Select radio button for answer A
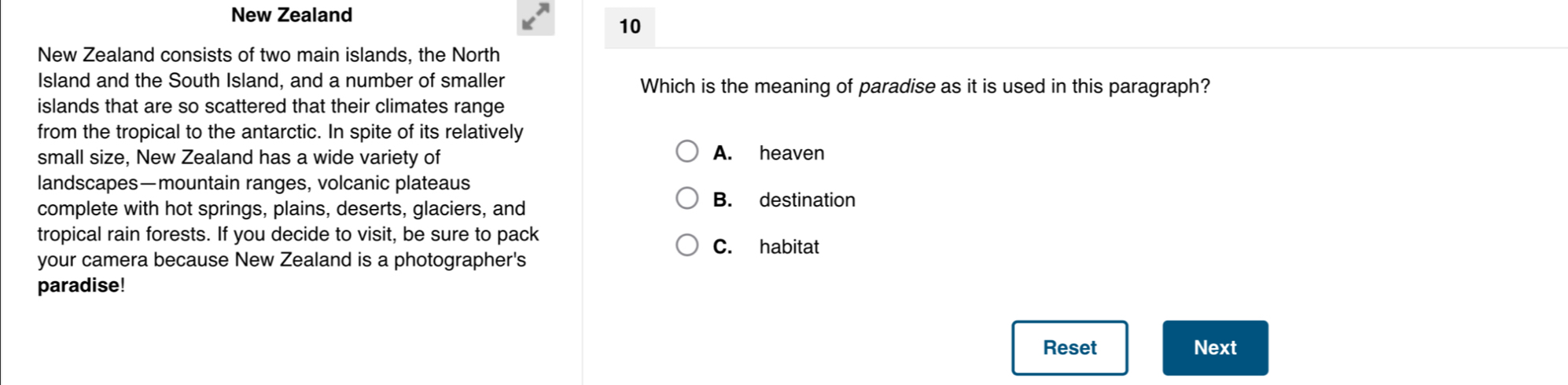The image size is (1568, 385). [687, 151]
